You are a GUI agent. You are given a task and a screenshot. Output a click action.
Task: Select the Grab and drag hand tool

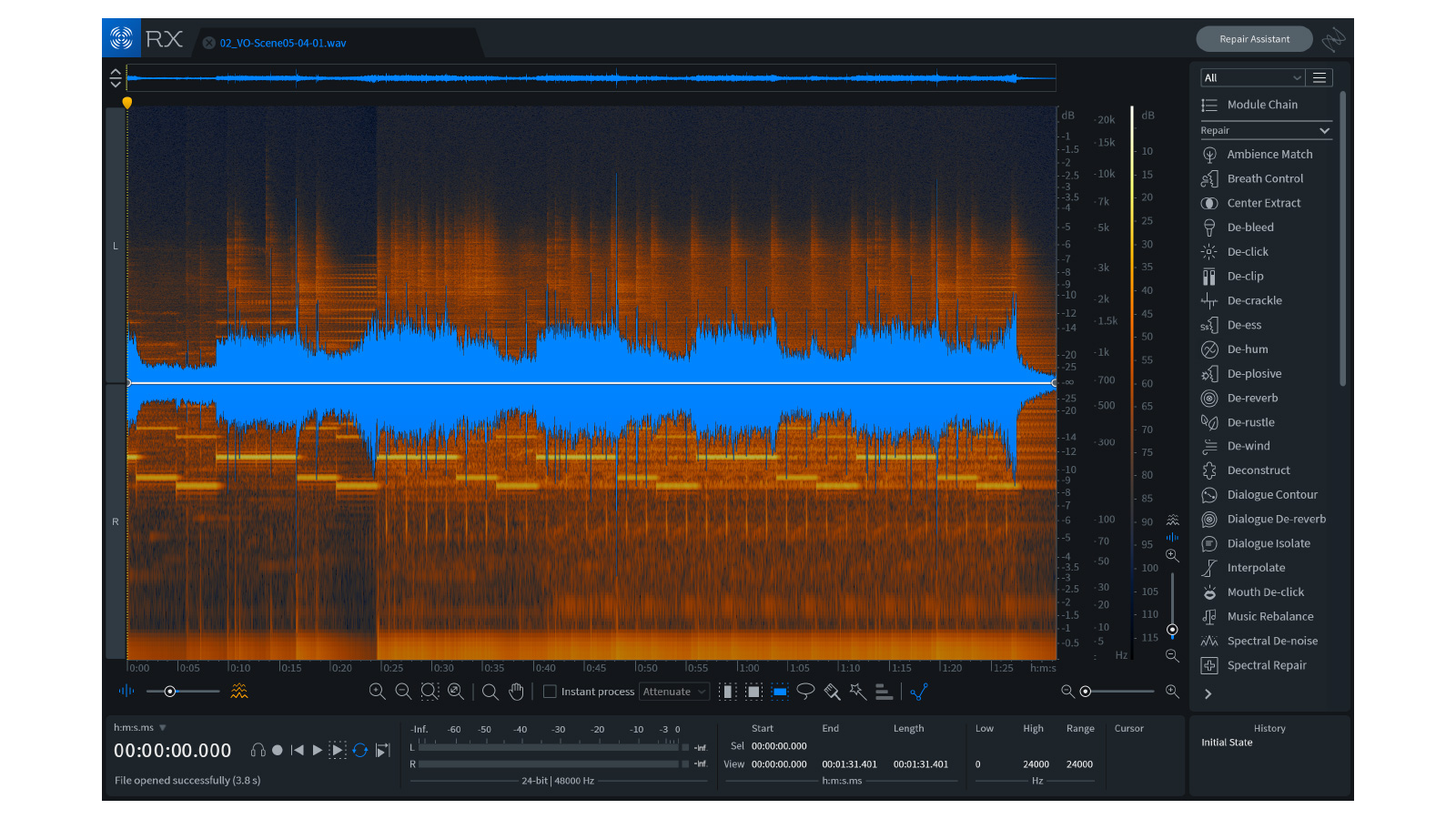pyautogui.click(x=516, y=692)
